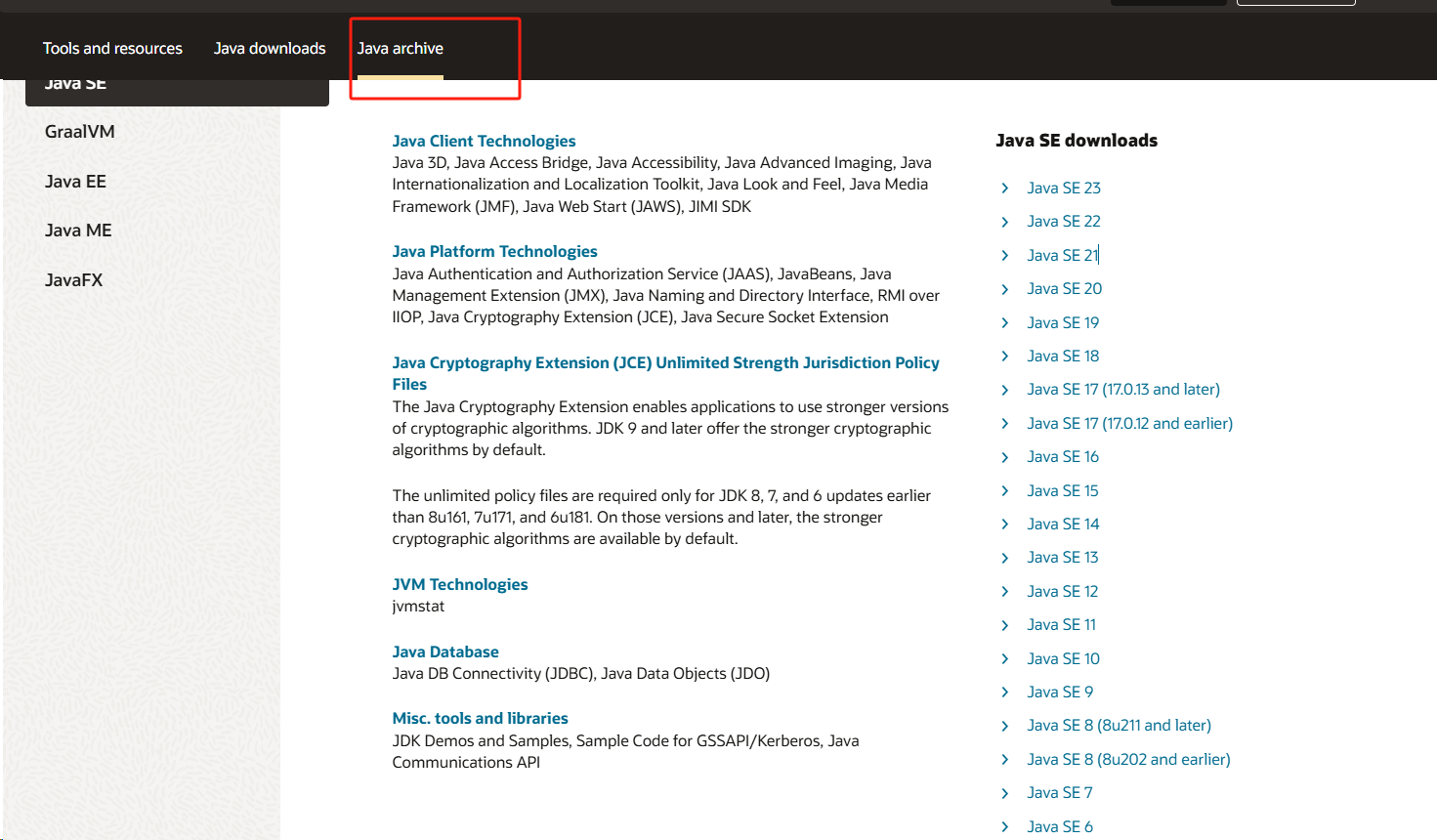Viewport: 1437px width, 840px height.
Task: Open GraalVM in the sidebar
Action: [x=80, y=132]
